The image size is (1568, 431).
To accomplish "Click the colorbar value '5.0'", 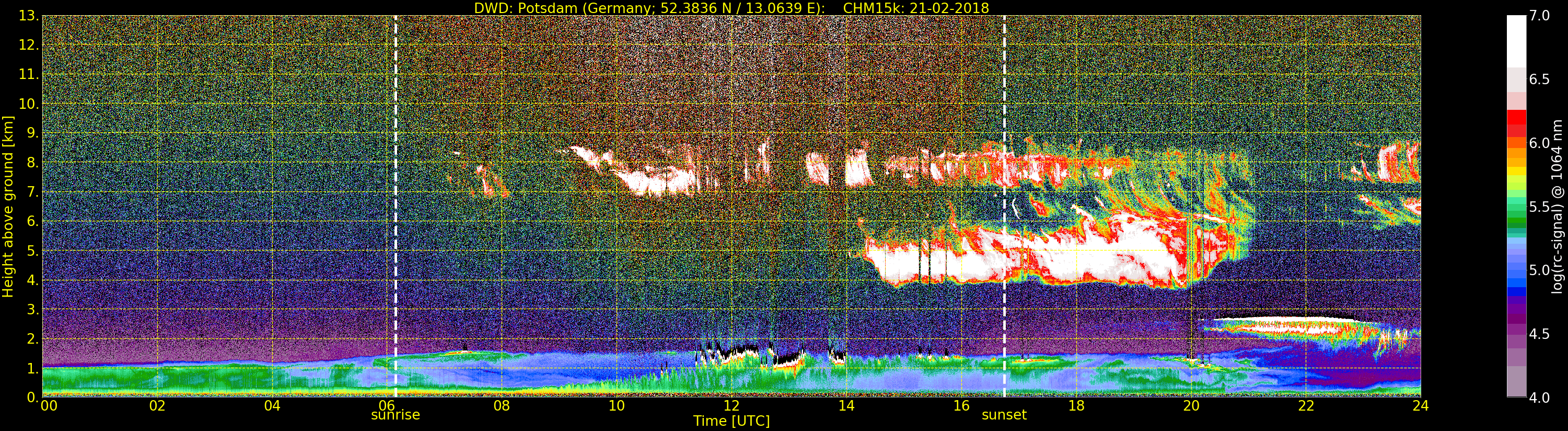I will pyautogui.click(x=1539, y=270).
